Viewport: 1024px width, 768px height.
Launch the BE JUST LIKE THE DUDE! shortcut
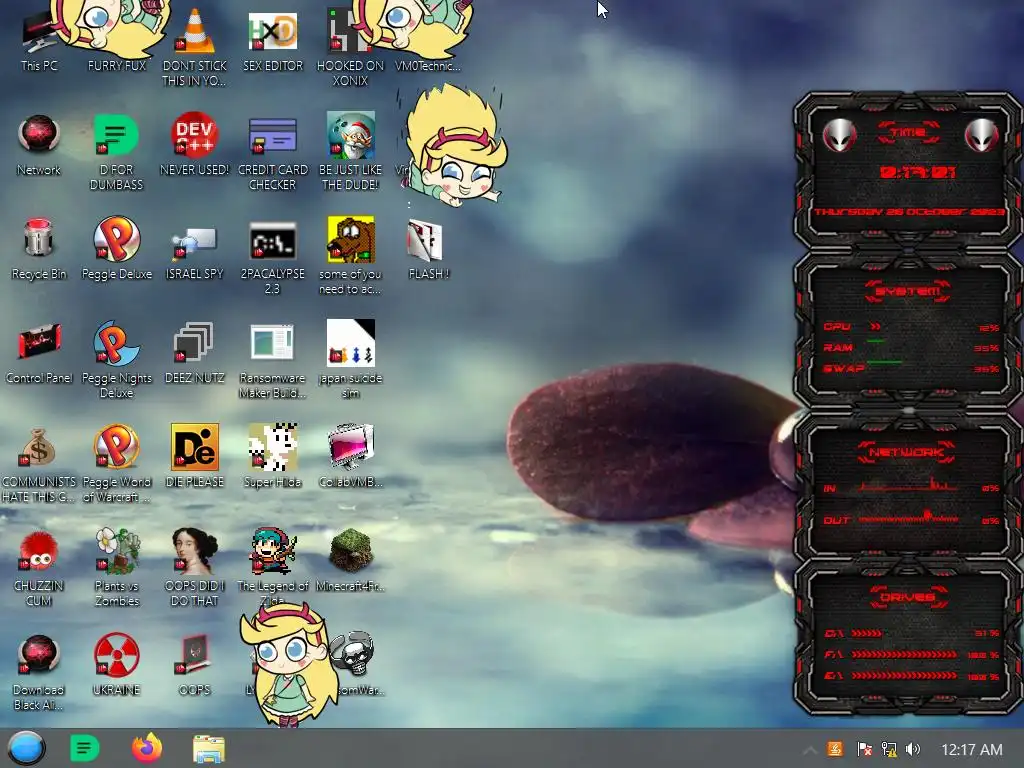350,150
